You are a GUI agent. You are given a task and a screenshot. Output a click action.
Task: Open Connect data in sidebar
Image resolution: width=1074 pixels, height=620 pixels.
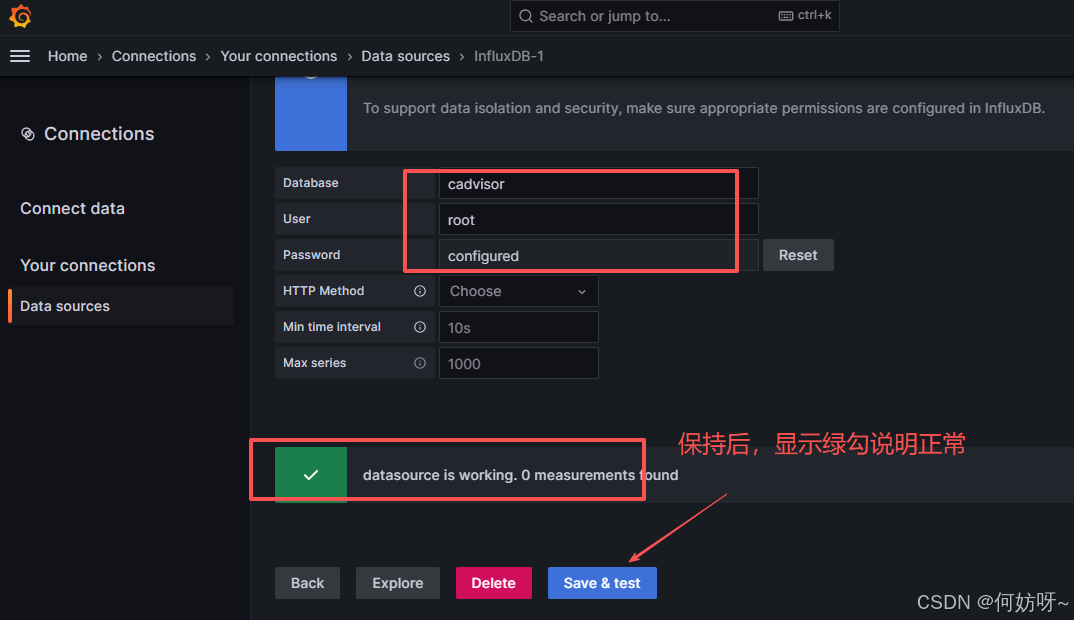click(73, 208)
